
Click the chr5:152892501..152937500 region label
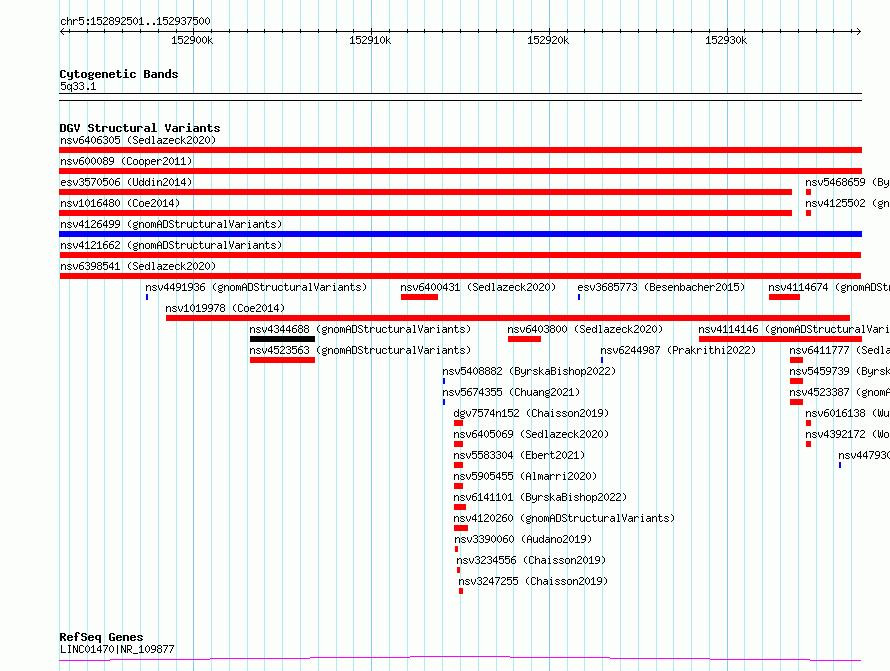135,21
